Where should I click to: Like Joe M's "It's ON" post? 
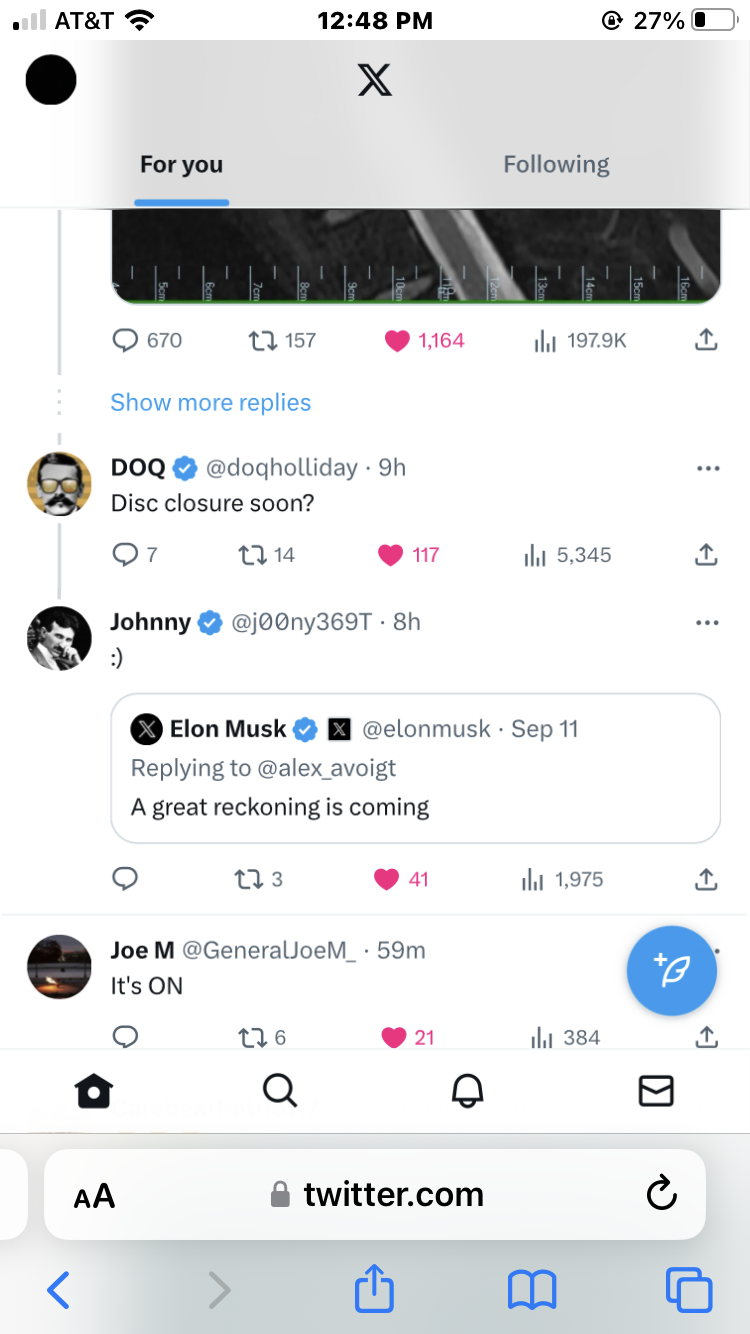tap(394, 1038)
